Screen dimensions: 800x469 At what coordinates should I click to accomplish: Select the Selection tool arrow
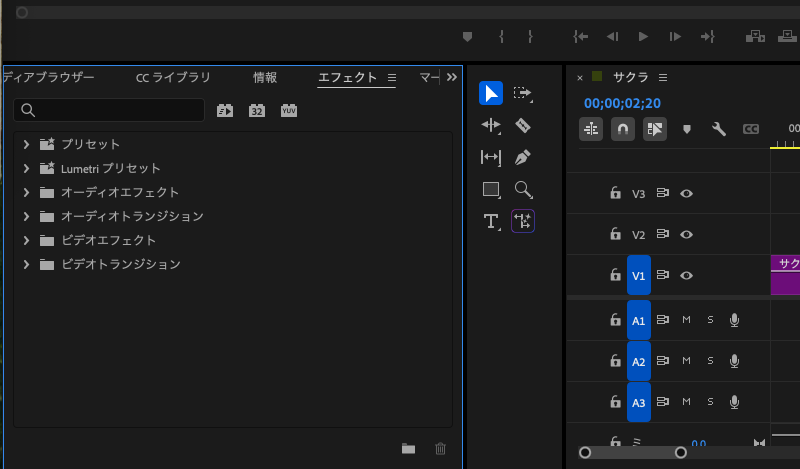[x=490, y=93]
